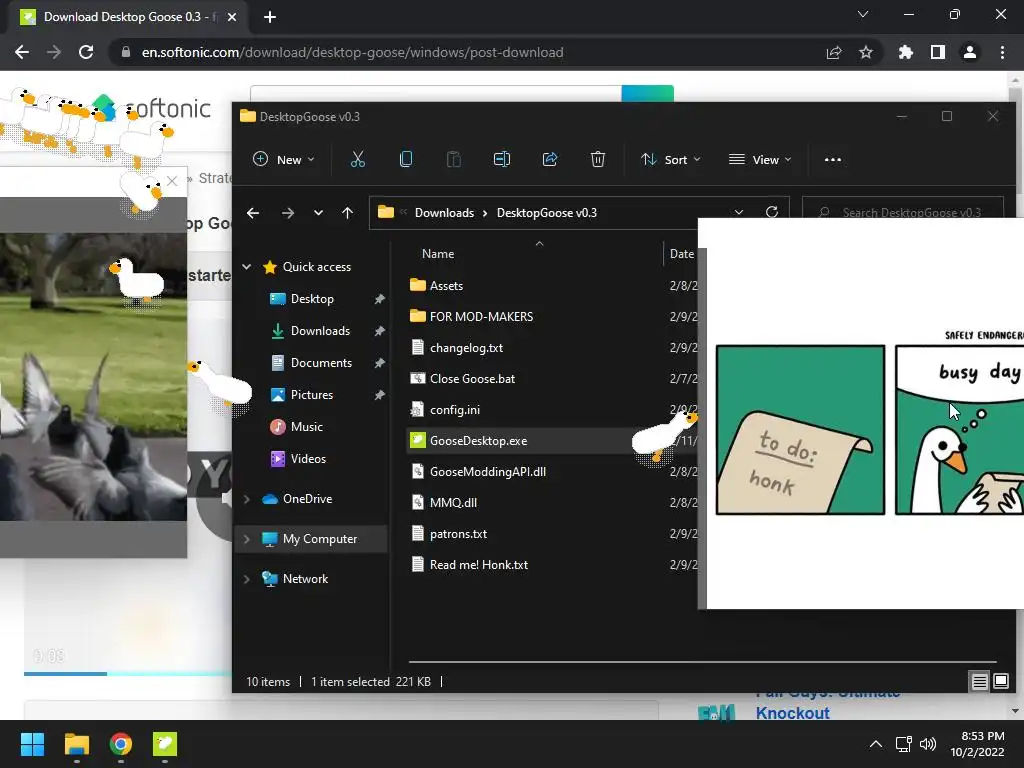Bookmark this page with the star icon
The image size is (1024, 768).
(x=866, y=52)
